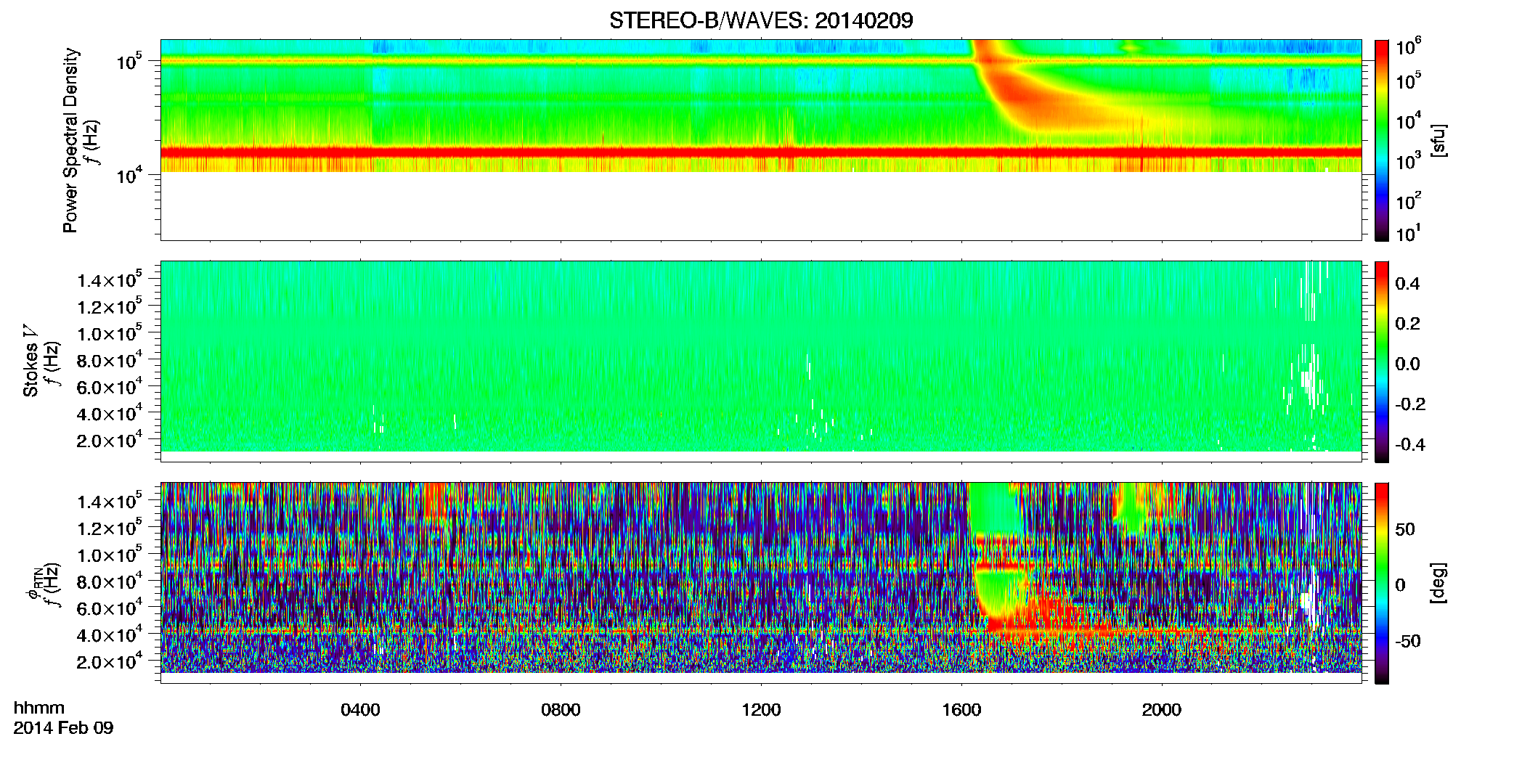
Task: Click the 4.0×10^4 tick of phi RTN panel
Action: click(x=108, y=635)
